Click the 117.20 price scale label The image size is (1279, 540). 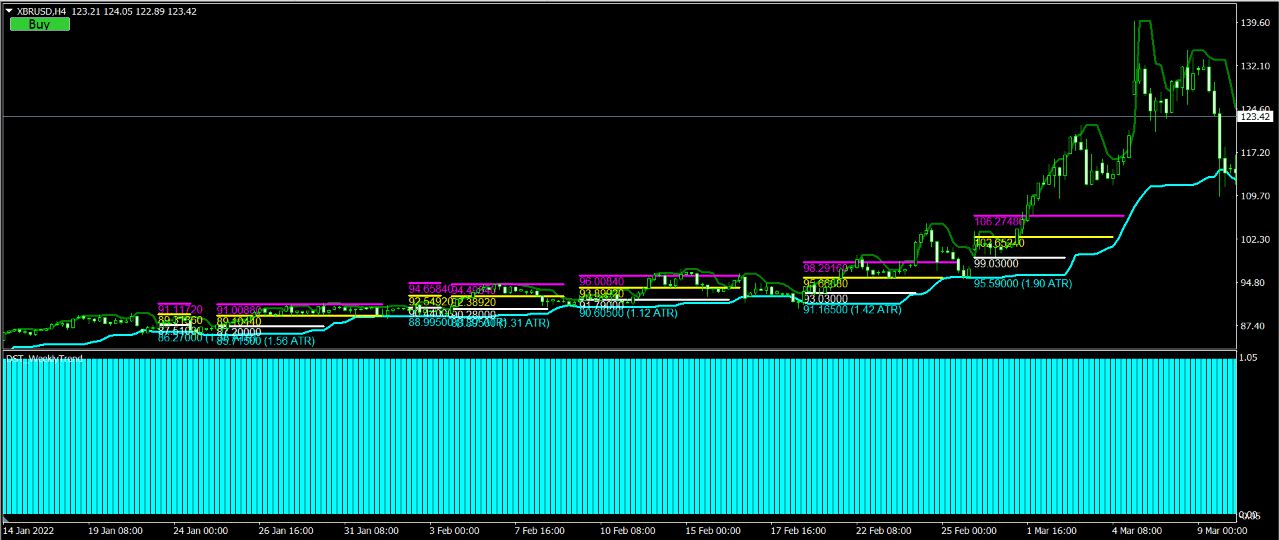[x=1254, y=153]
